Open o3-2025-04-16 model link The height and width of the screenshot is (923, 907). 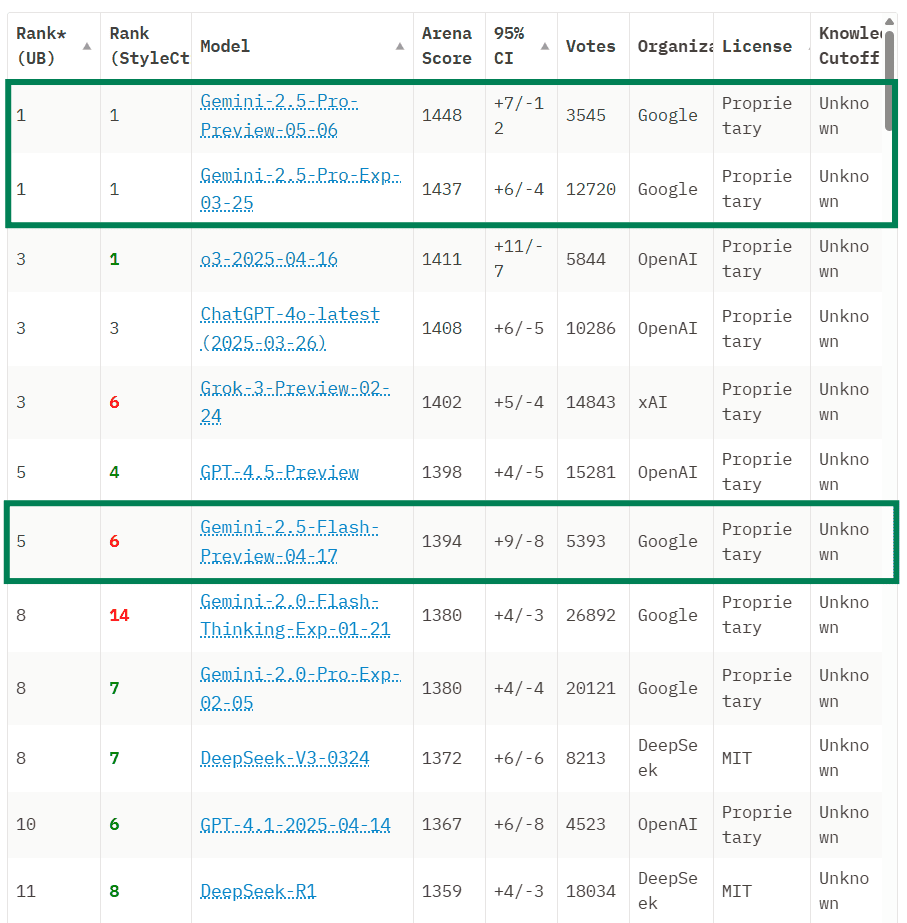[x=269, y=259]
